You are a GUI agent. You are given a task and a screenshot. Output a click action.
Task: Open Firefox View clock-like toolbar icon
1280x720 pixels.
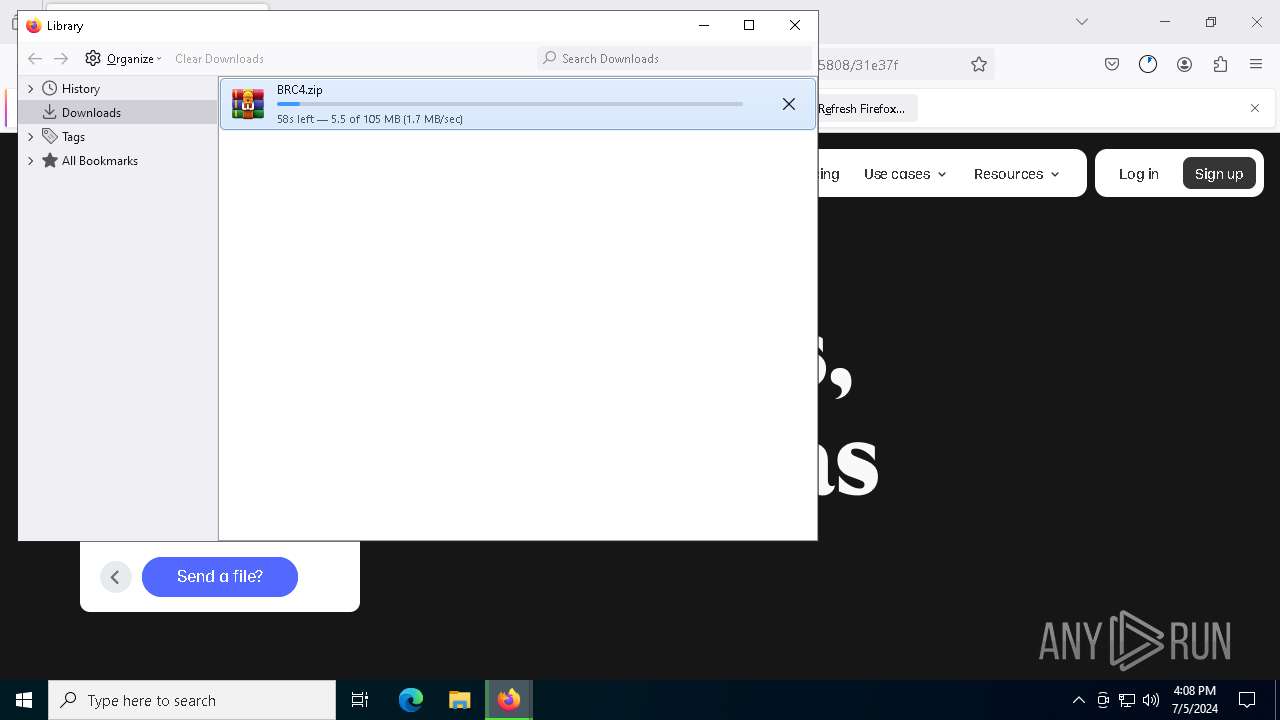pyautogui.click(x=1148, y=64)
